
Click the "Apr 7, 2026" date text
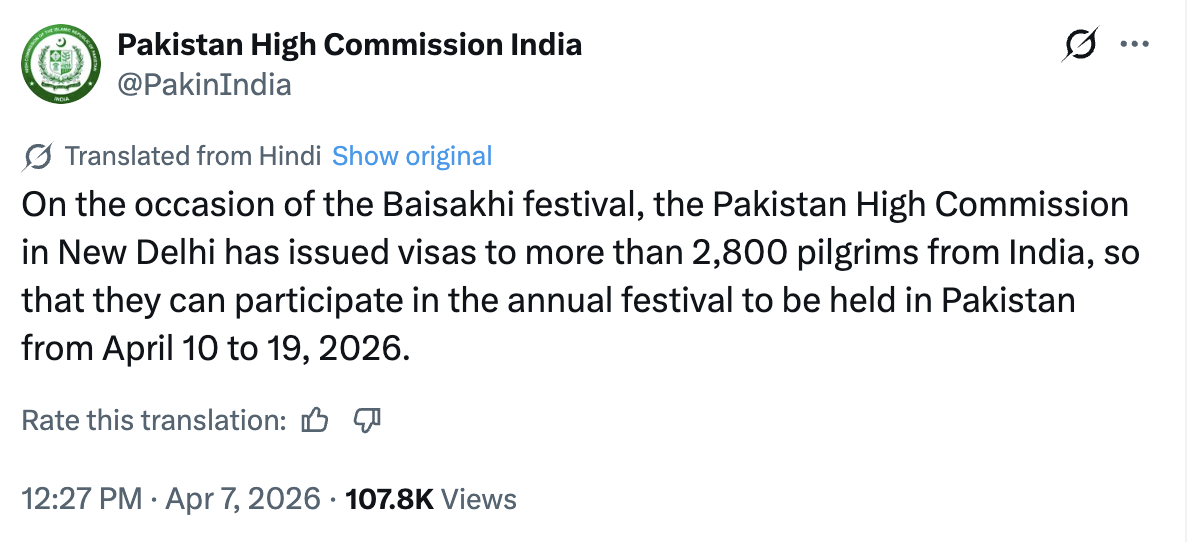(243, 499)
